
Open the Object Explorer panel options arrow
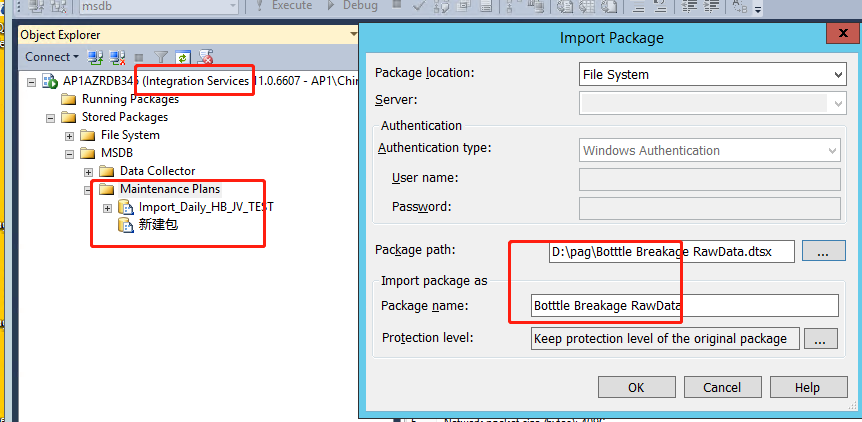(353, 35)
